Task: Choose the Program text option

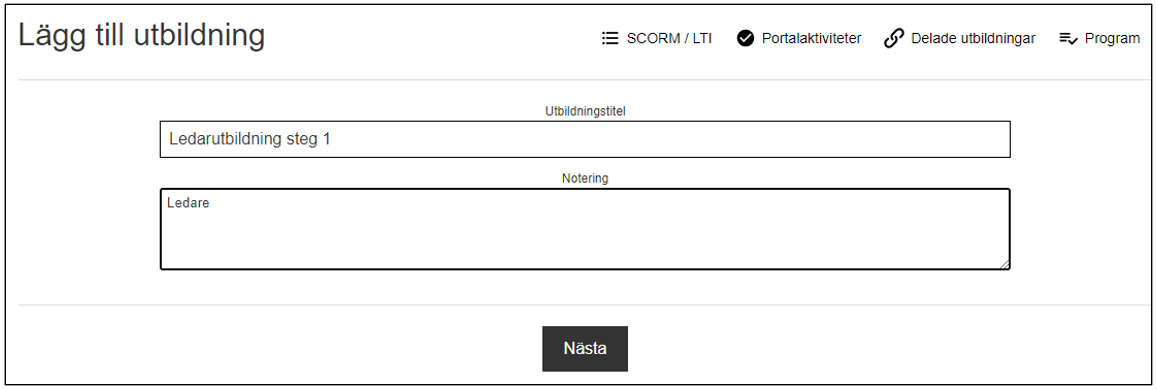Action: click(x=1113, y=38)
